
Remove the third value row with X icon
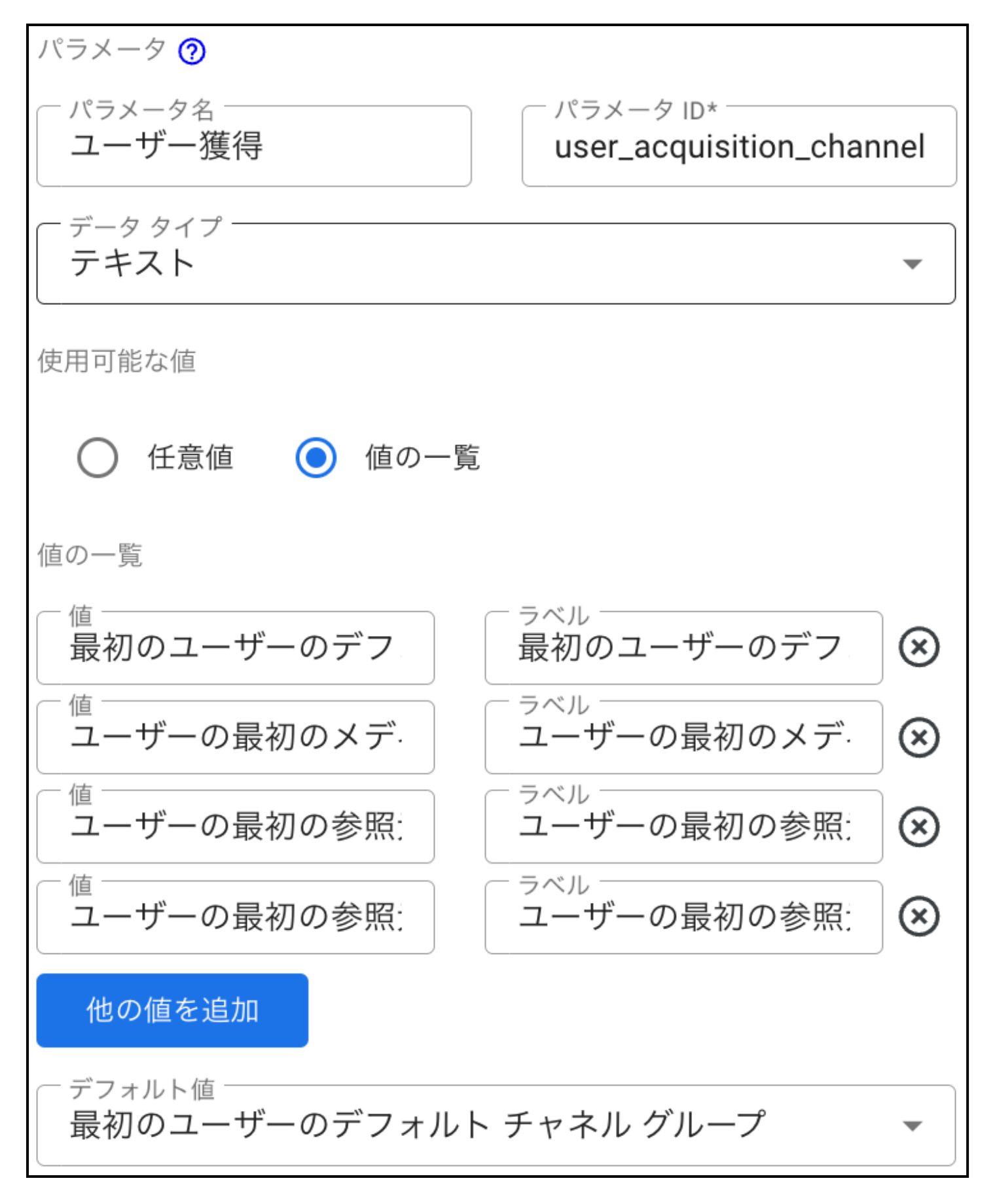(x=918, y=826)
